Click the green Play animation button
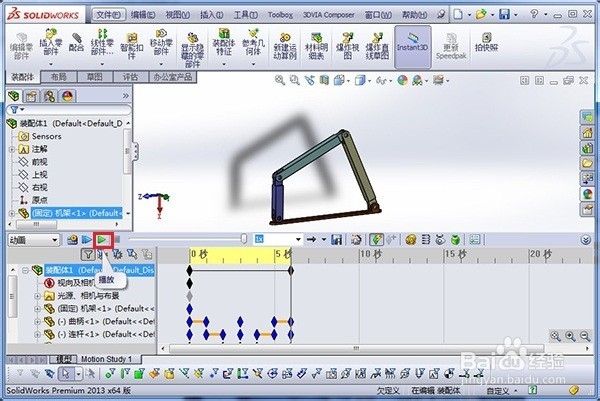 [102, 240]
